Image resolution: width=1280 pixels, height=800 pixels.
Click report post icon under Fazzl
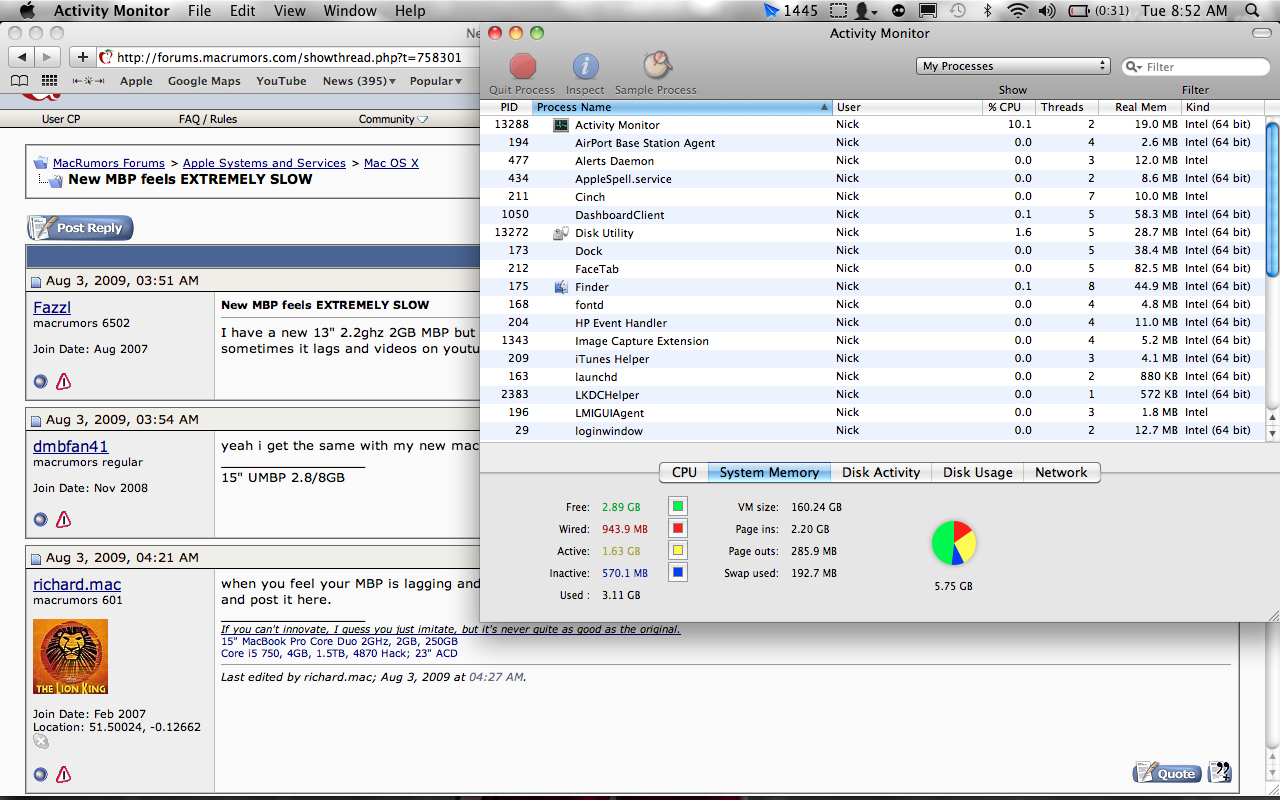click(63, 381)
